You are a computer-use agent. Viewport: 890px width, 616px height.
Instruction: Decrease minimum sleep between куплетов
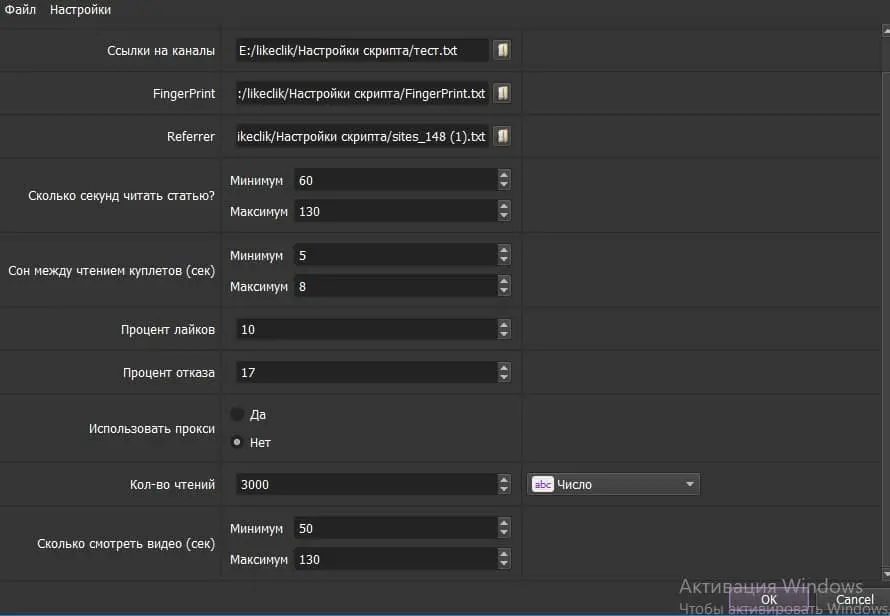504,260
